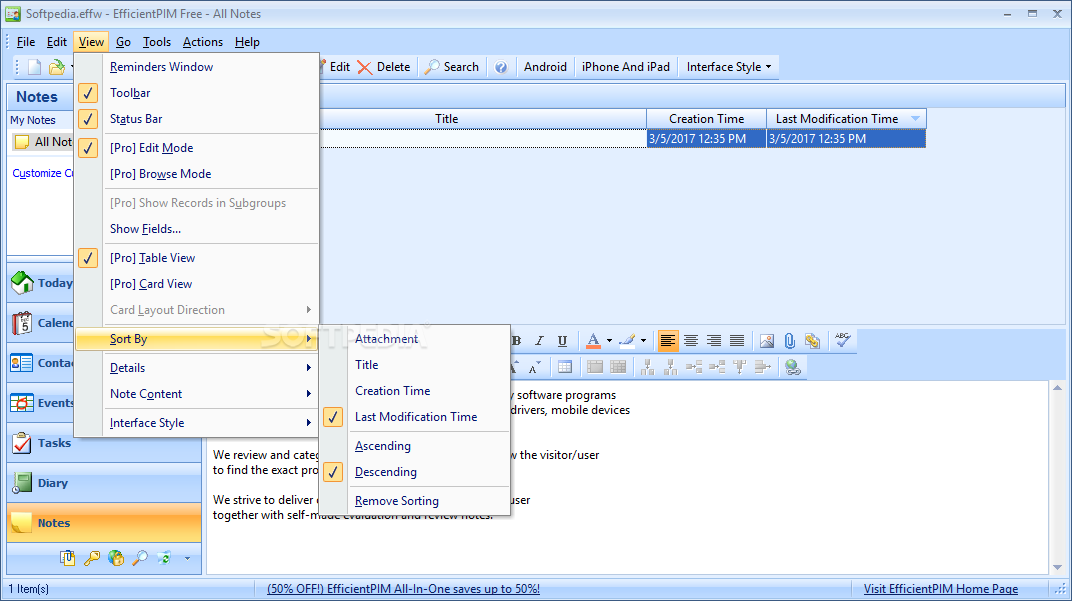1072x601 pixels.
Task: Open Interface Style dropdown in toolbar
Action: [x=729, y=67]
